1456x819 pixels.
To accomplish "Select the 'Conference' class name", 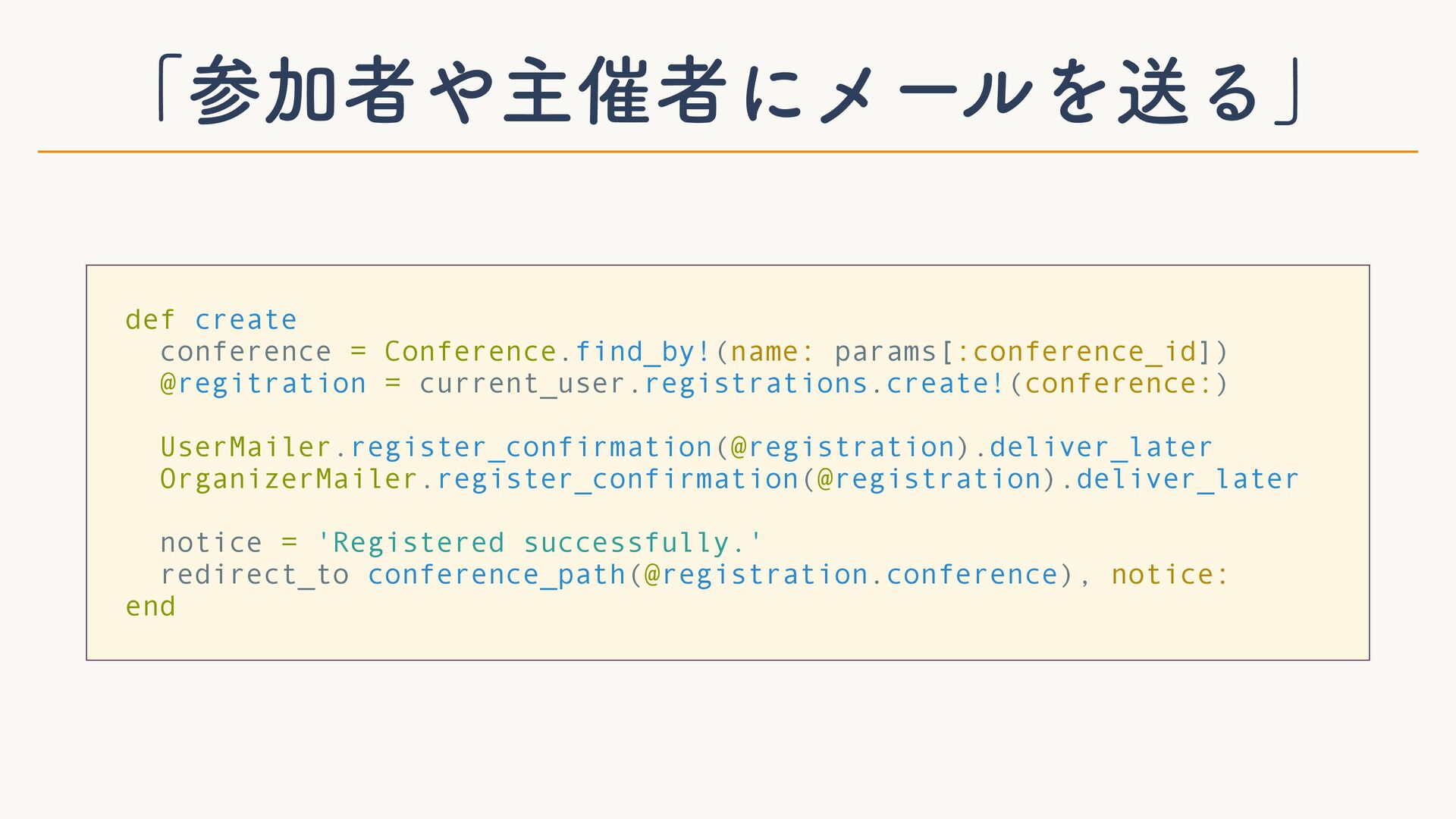I will click(x=471, y=352).
